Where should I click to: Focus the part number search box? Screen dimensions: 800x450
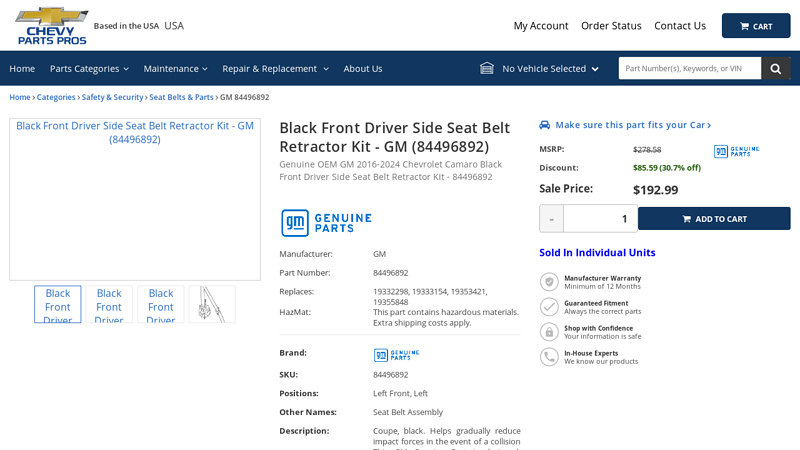pos(690,68)
